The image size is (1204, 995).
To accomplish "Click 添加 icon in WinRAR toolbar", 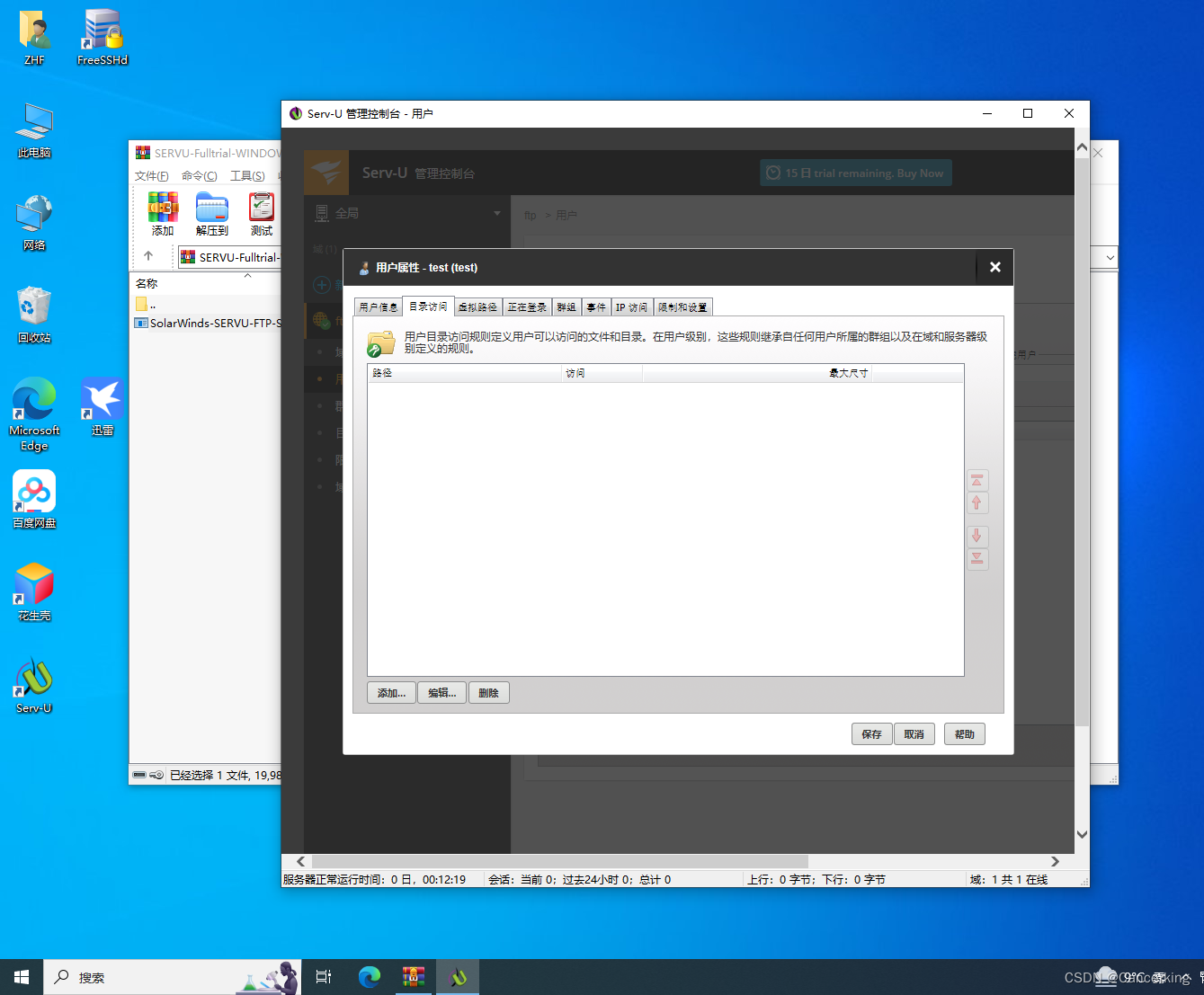I will pyautogui.click(x=163, y=214).
